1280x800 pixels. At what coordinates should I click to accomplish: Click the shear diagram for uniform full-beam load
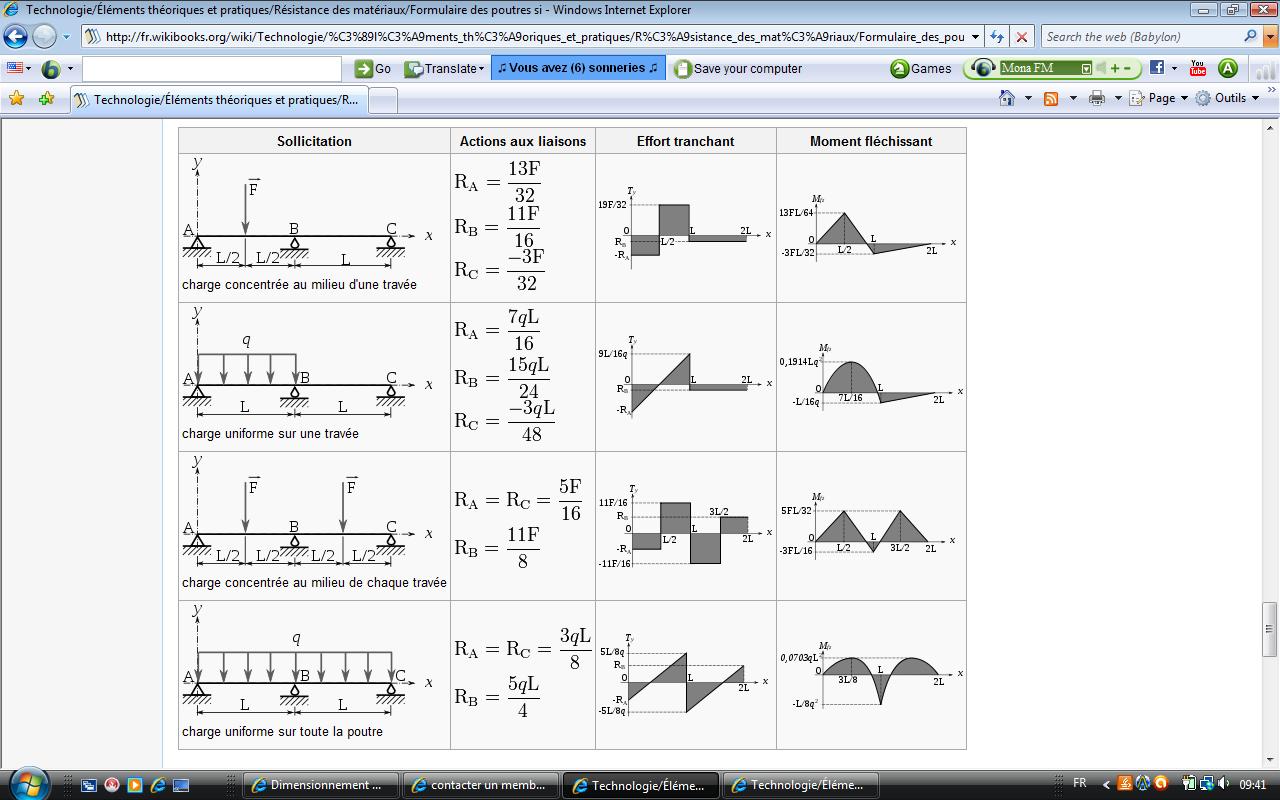click(x=686, y=675)
